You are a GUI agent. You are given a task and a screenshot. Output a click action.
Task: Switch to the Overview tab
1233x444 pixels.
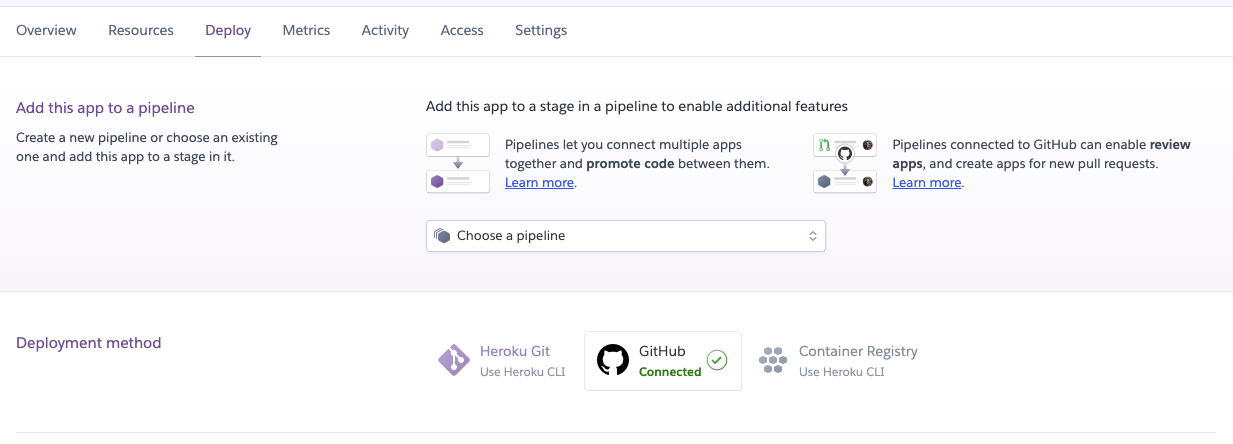[x=46, y=30]
